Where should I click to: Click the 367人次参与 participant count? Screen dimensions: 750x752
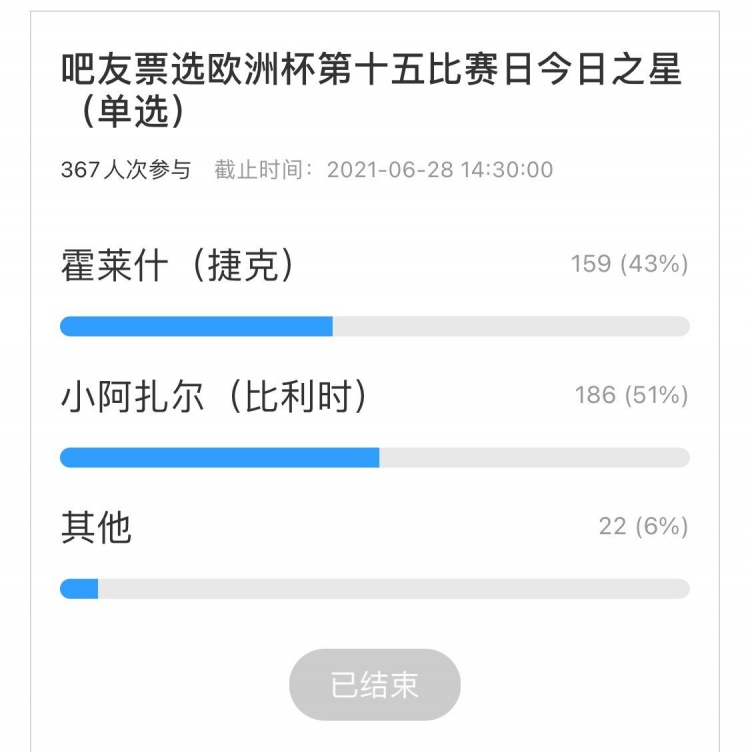click(126, 170)
